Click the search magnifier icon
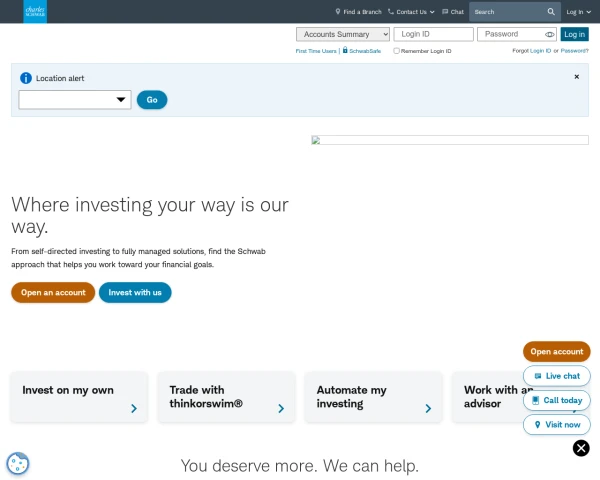Screen dimensions: 600x480 click(551, 12)
